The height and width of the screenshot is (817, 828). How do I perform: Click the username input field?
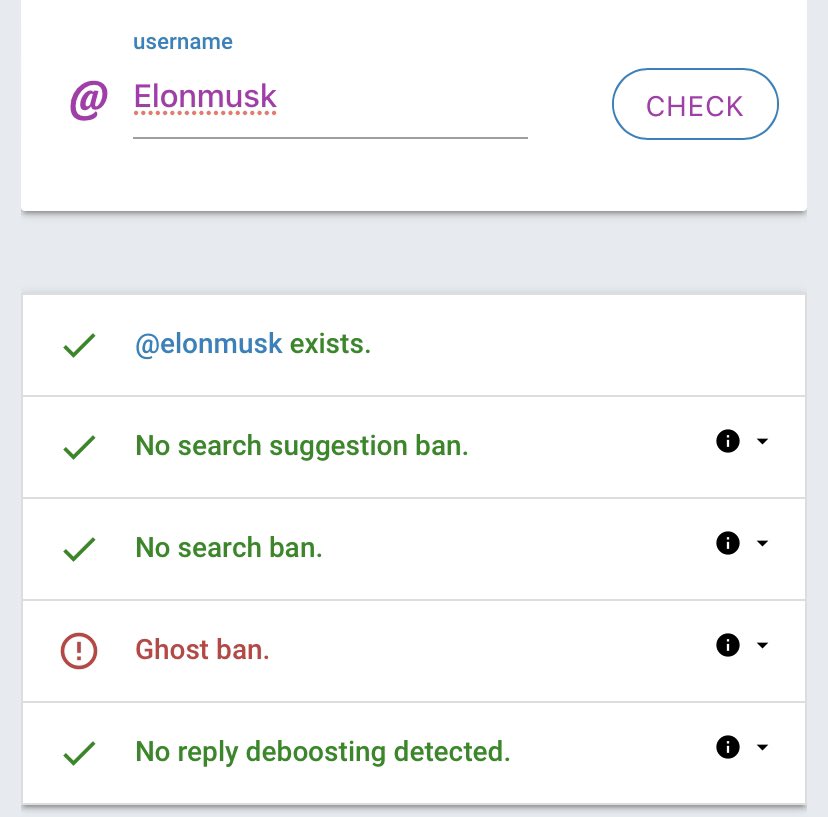point(330,100)
